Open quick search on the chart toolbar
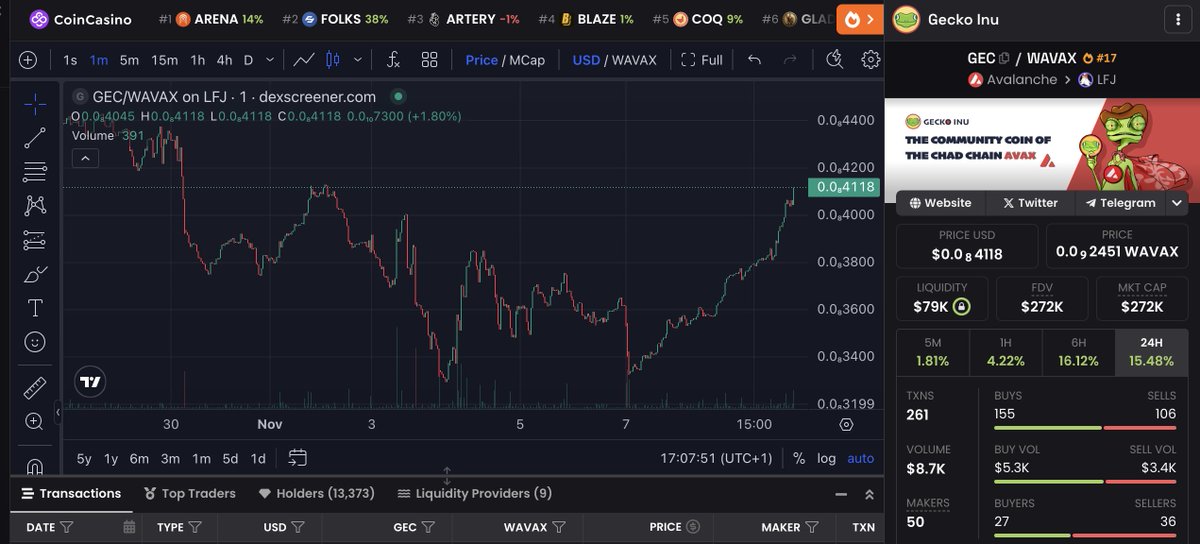Viewport: 1200px width, 544px height. coord(835,60)
